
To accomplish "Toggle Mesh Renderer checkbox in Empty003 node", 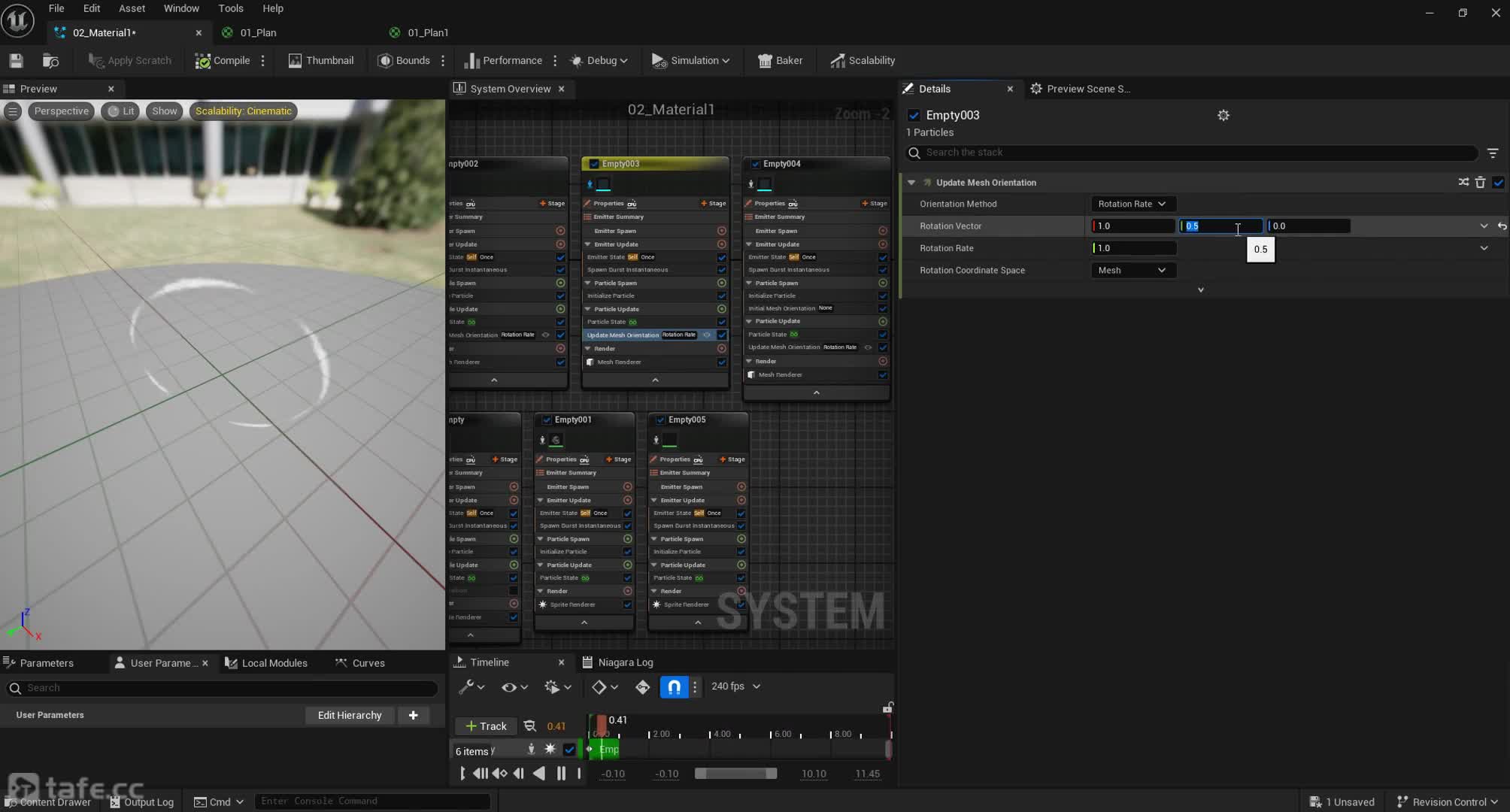I will tap(721, 362).
